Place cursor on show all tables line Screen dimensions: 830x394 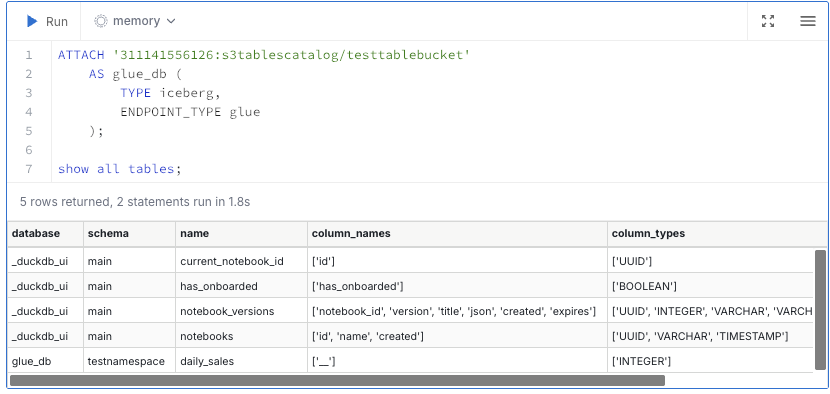pos(120,169)
